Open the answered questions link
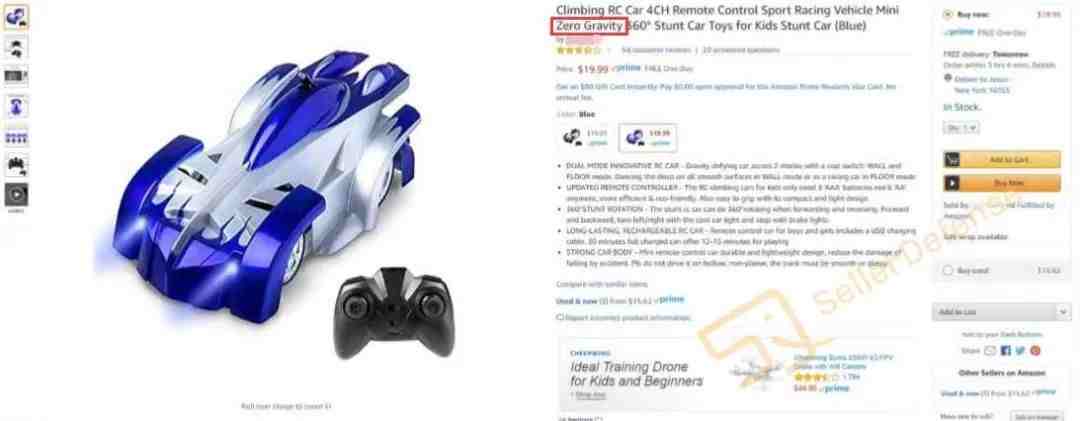The image size is (1080, 421). click(741, 50)
